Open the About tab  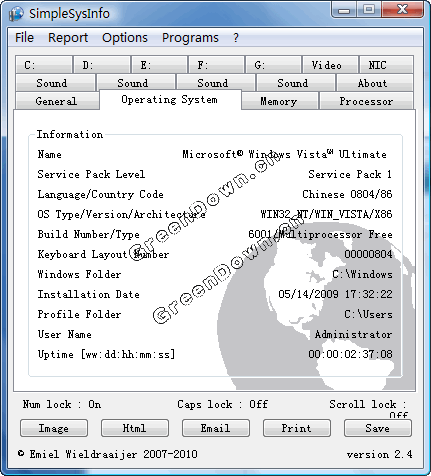click(x=375, y=83)
